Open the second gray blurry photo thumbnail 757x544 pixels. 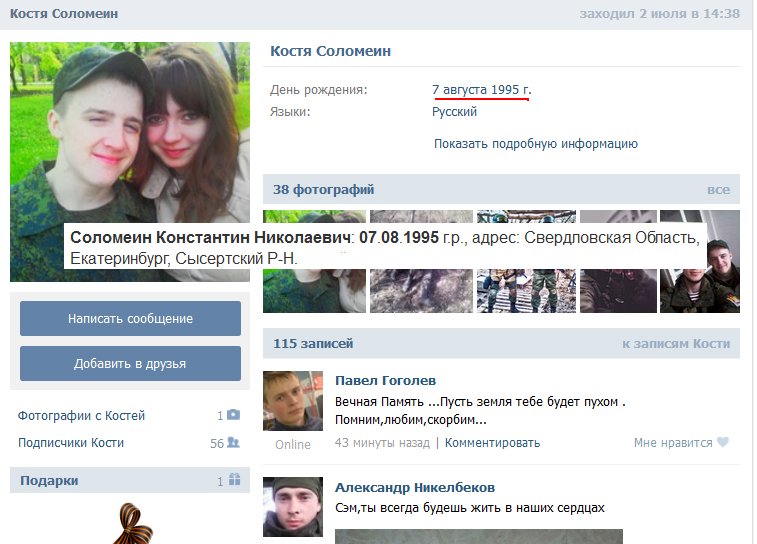tap(421, 261)
